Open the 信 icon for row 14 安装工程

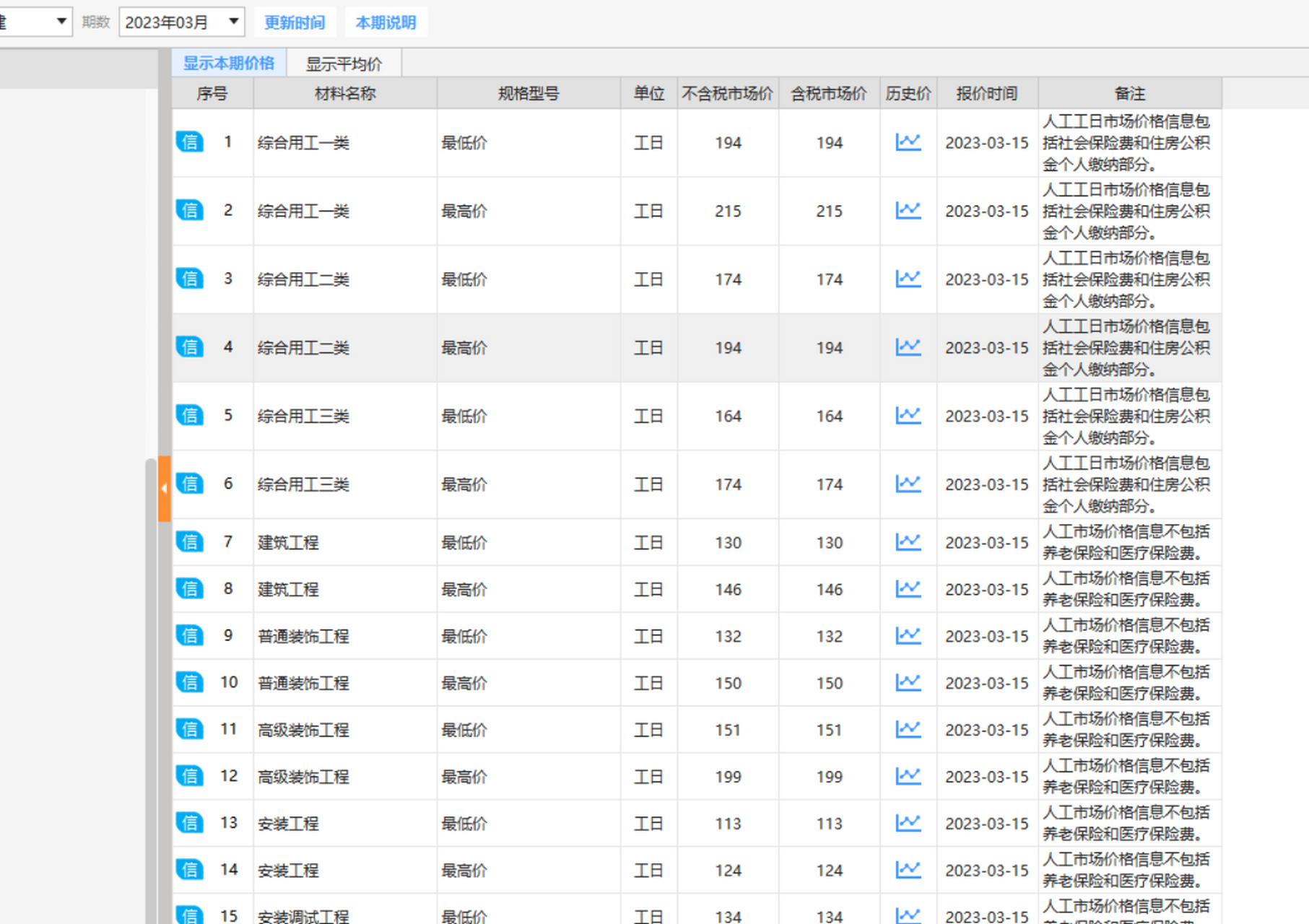[x=190, y=869]
